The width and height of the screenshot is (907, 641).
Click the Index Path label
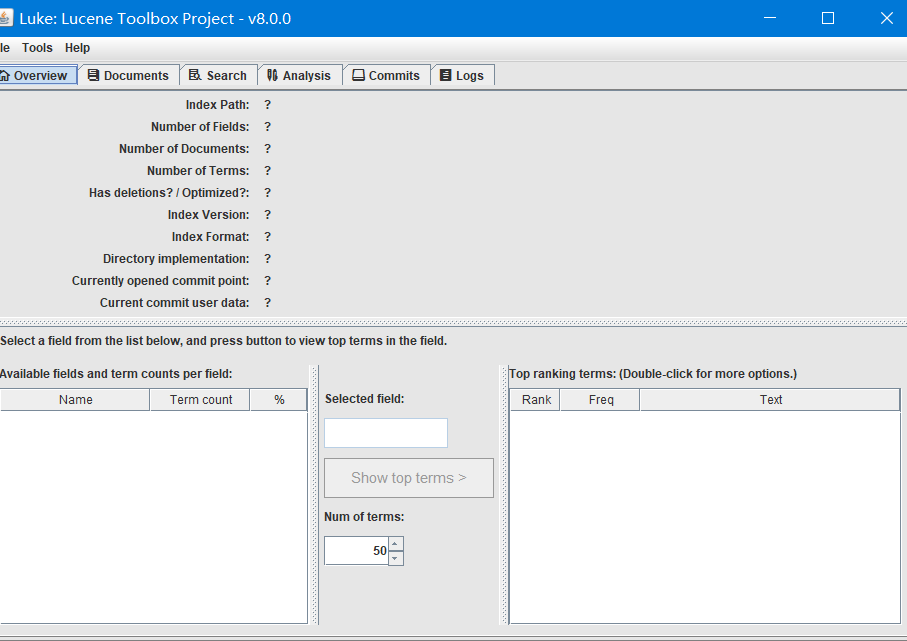tap(217, 105)
